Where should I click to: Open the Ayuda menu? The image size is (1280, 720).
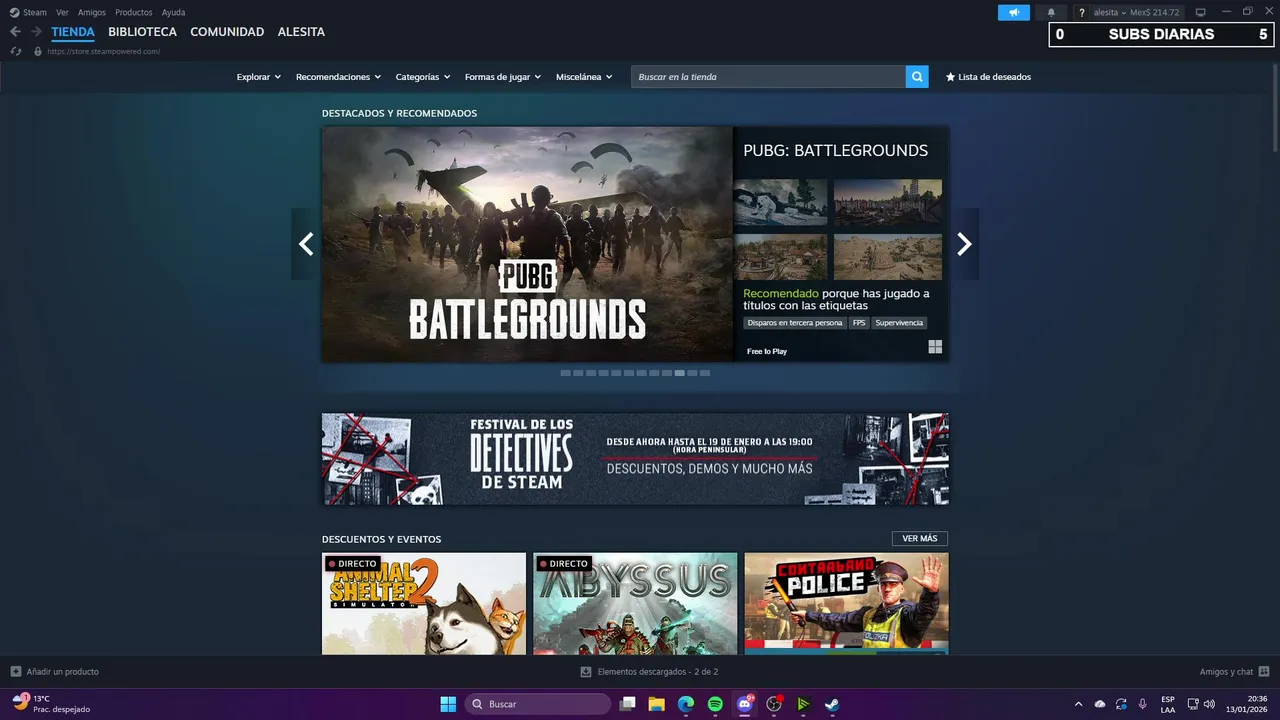[x=173, y=12]
